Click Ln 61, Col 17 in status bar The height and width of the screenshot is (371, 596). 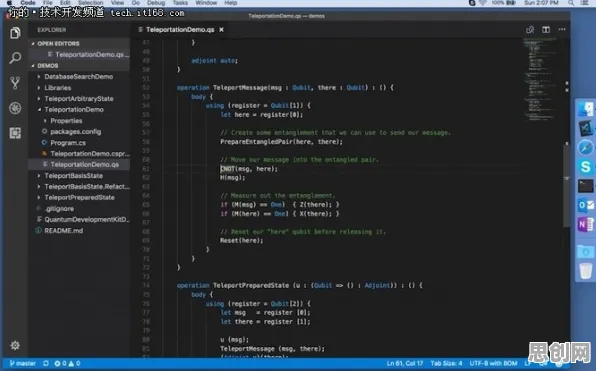(x=405, y=363)
